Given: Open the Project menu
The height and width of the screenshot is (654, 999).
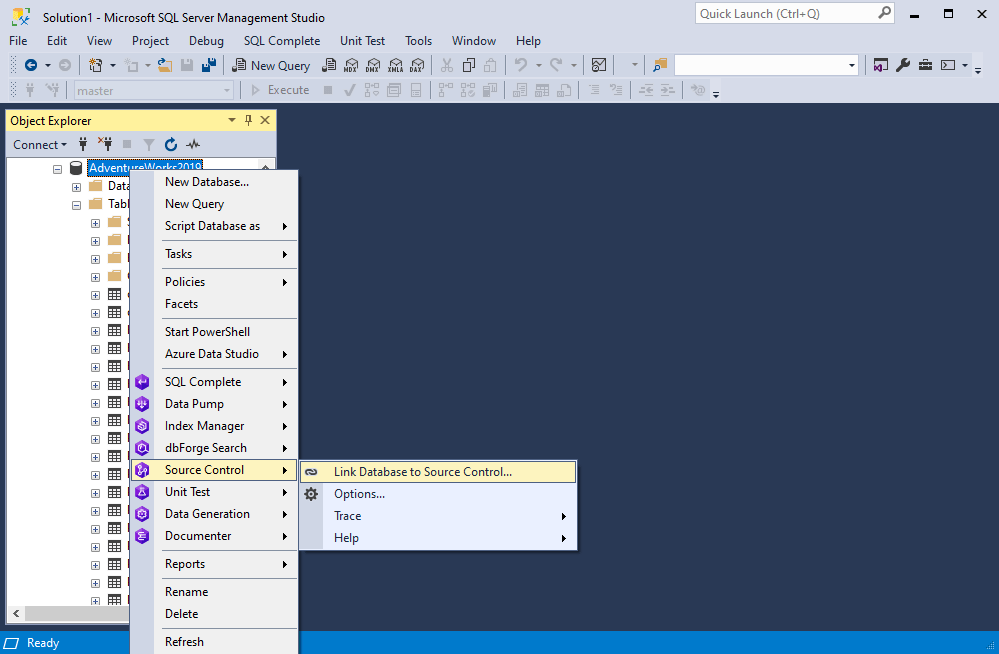Looking at the screenshot, I should (150, 41).
